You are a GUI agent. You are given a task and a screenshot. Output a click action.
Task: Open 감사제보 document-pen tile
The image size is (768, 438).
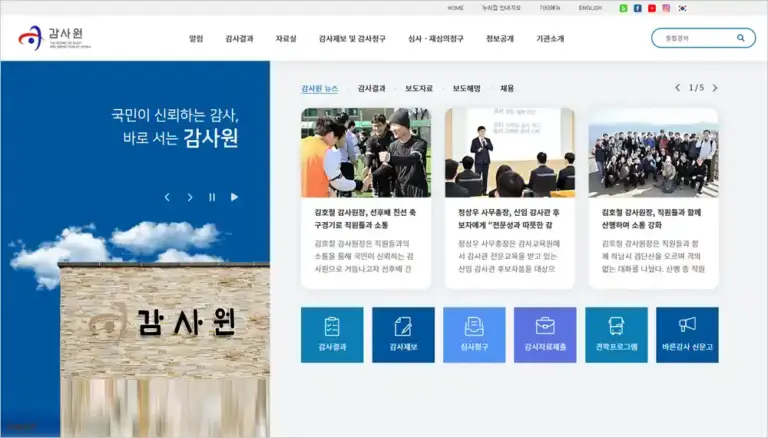[403, 335]
